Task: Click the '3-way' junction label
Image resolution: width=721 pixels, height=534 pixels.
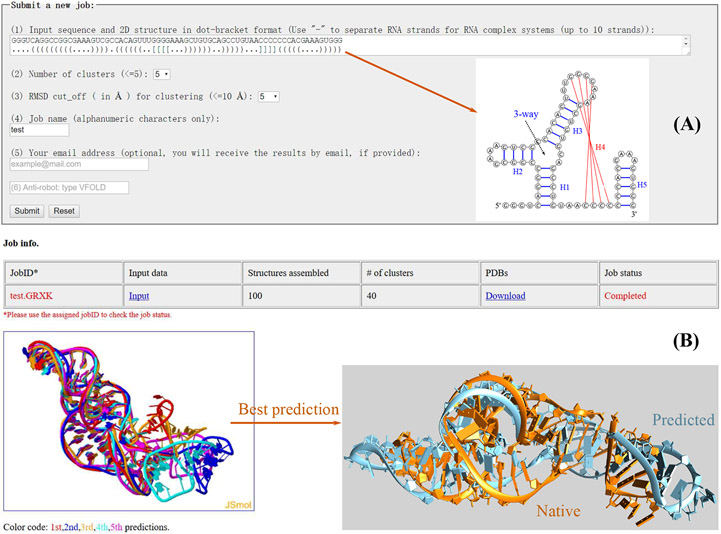Action: (526, 114)
